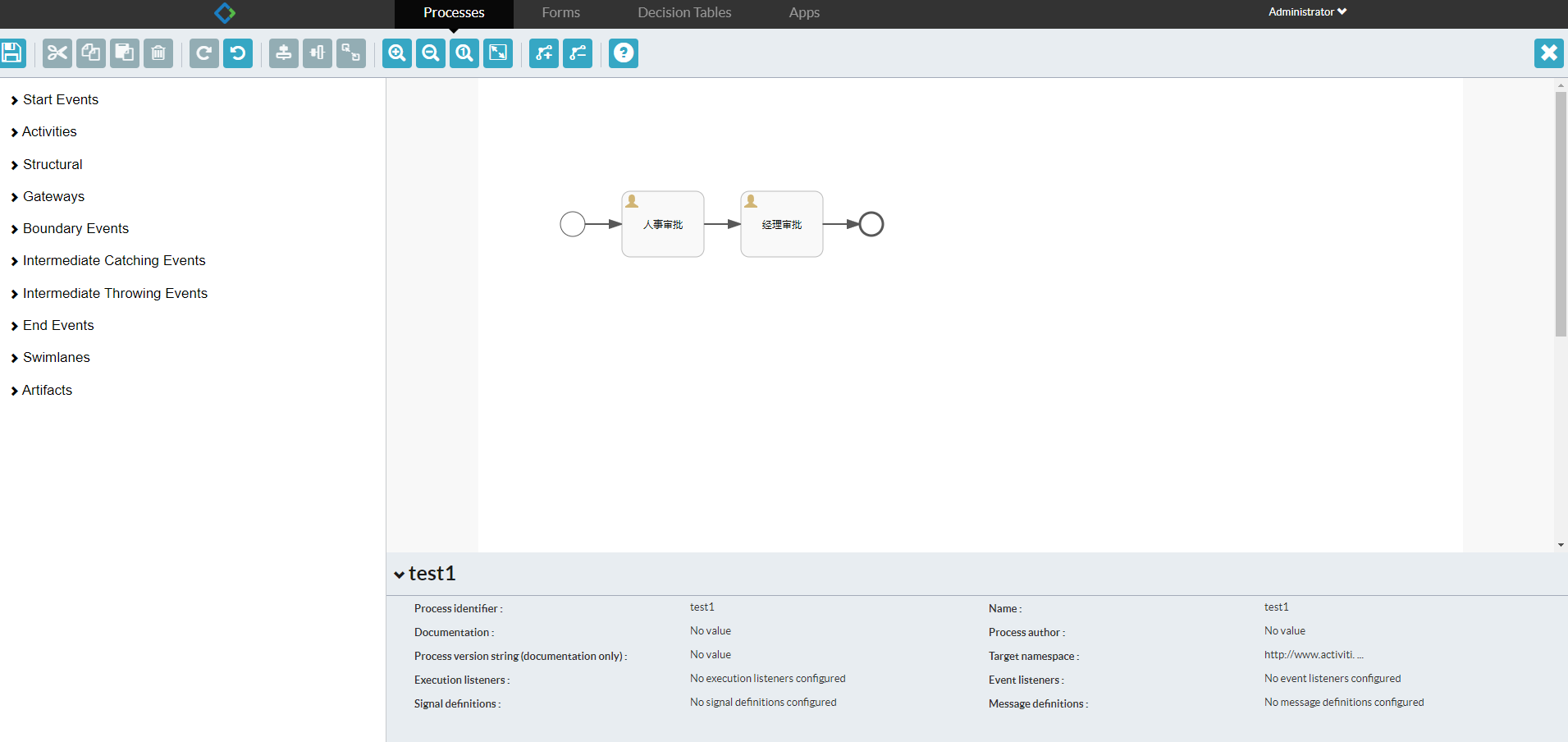Expand Intermediate Catching Events group
1568x742 pixels.
pos(108,261)
